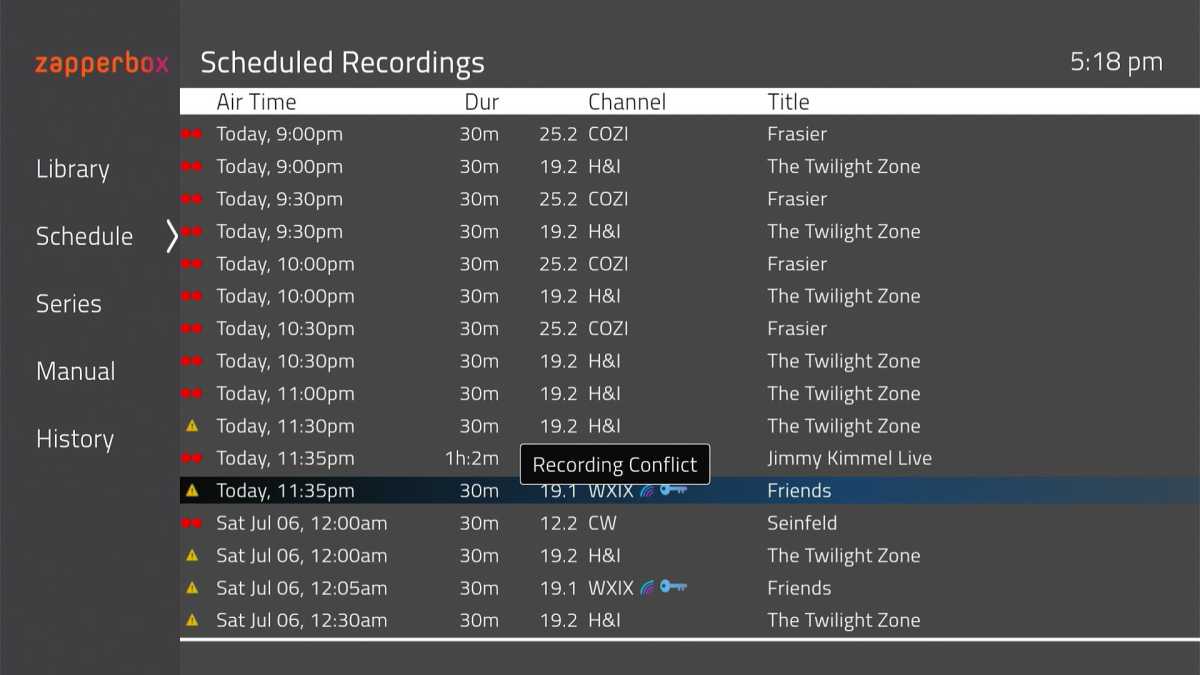Click record icon on 9:00pm Twilight Zone row
1200x675 pixels.
(x=192, y=166)
